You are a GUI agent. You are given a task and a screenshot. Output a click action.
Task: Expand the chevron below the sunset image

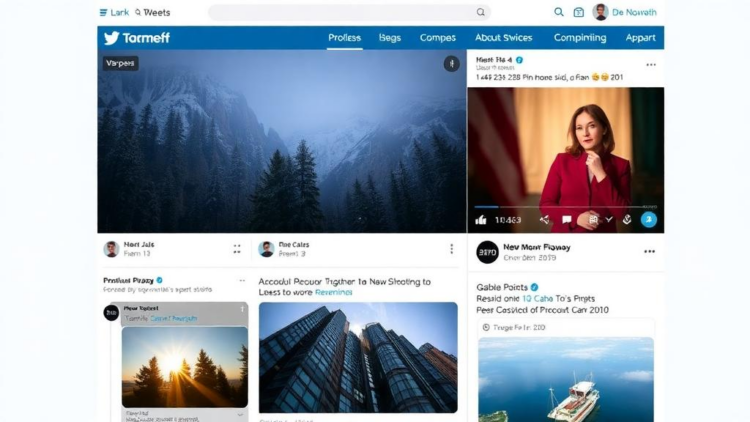pos(240,415)
